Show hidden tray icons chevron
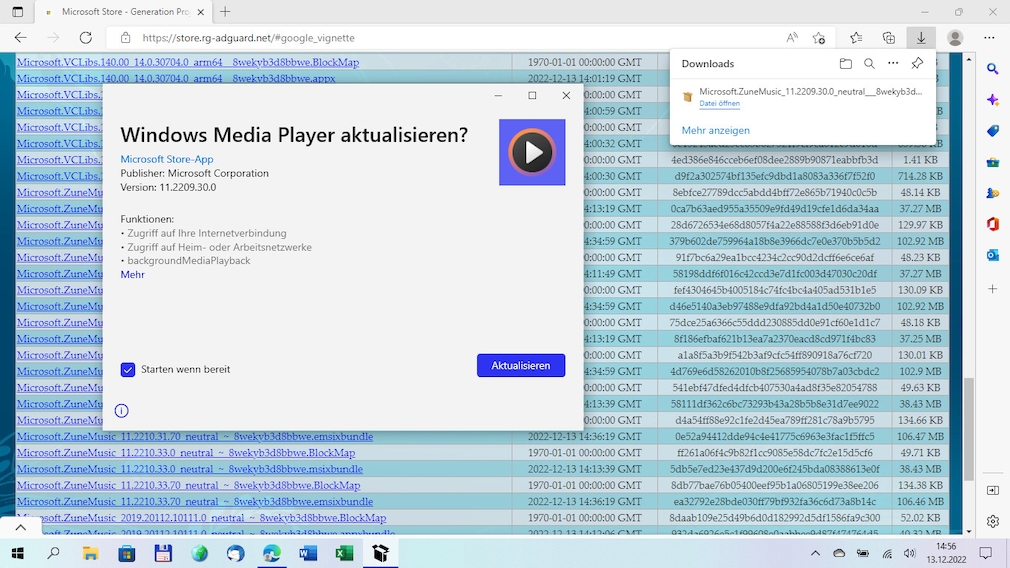The height and width of the screenshot is (568, 1010). pyautogui.click(x=815, y=553)
